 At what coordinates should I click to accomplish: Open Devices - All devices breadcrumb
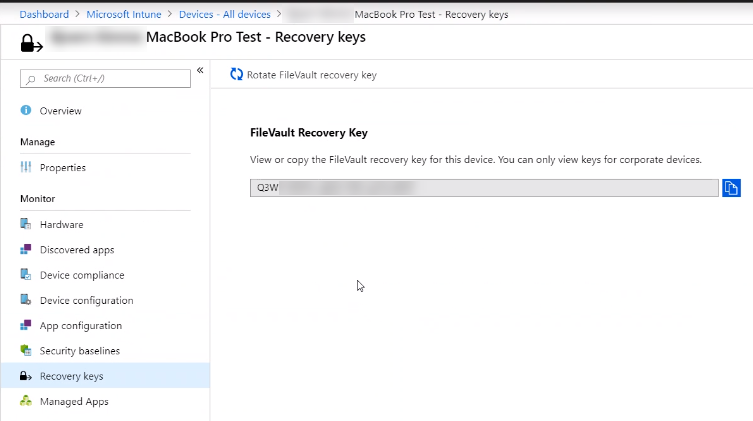click(x=224, y=14)
